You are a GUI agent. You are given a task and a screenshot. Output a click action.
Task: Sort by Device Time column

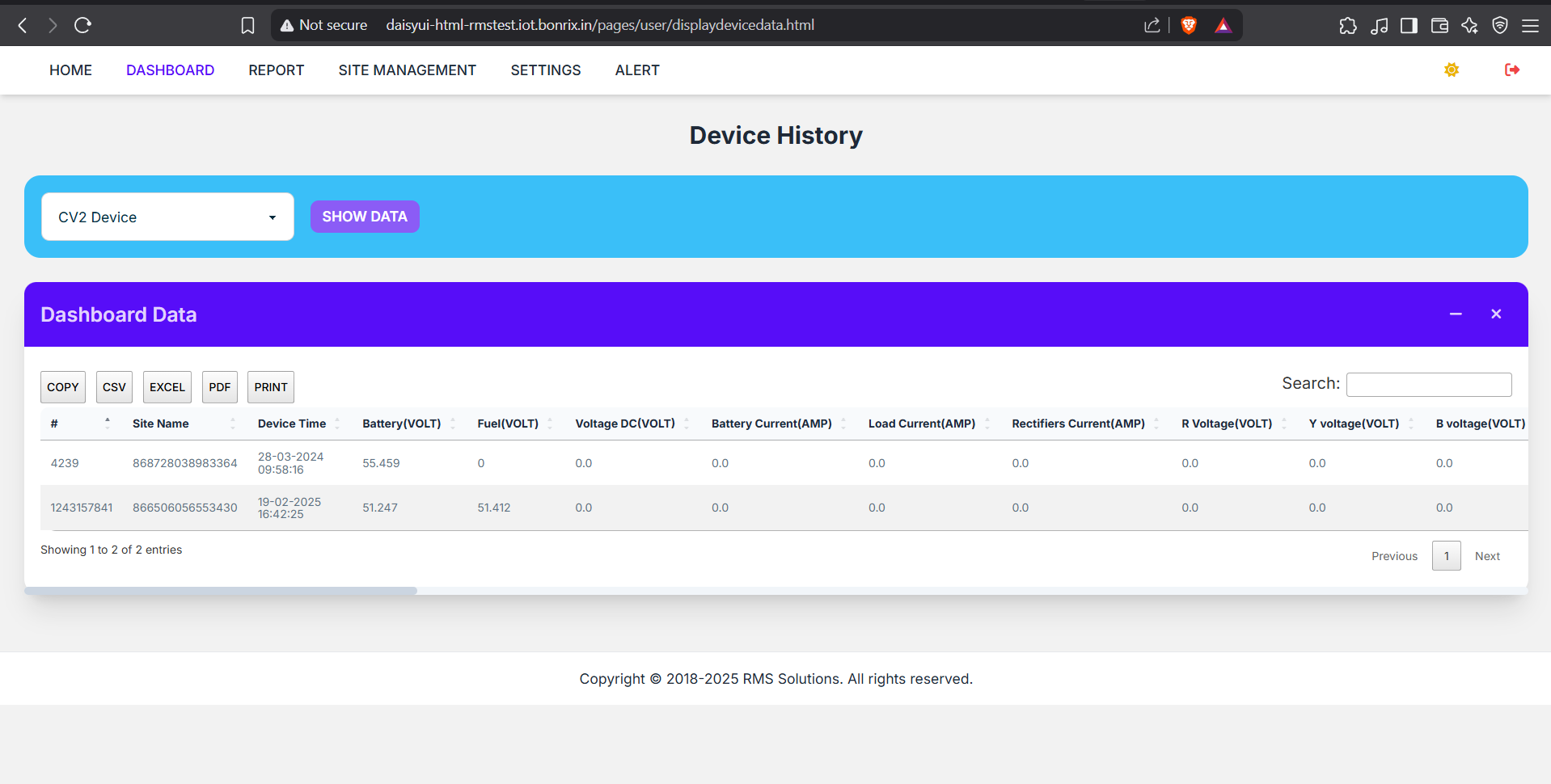tap(299, 424)
